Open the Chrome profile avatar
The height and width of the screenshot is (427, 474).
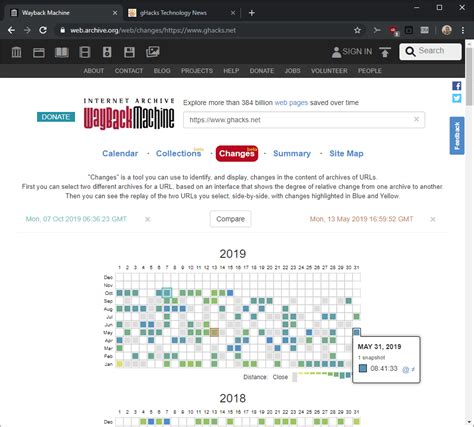(447, 30)
